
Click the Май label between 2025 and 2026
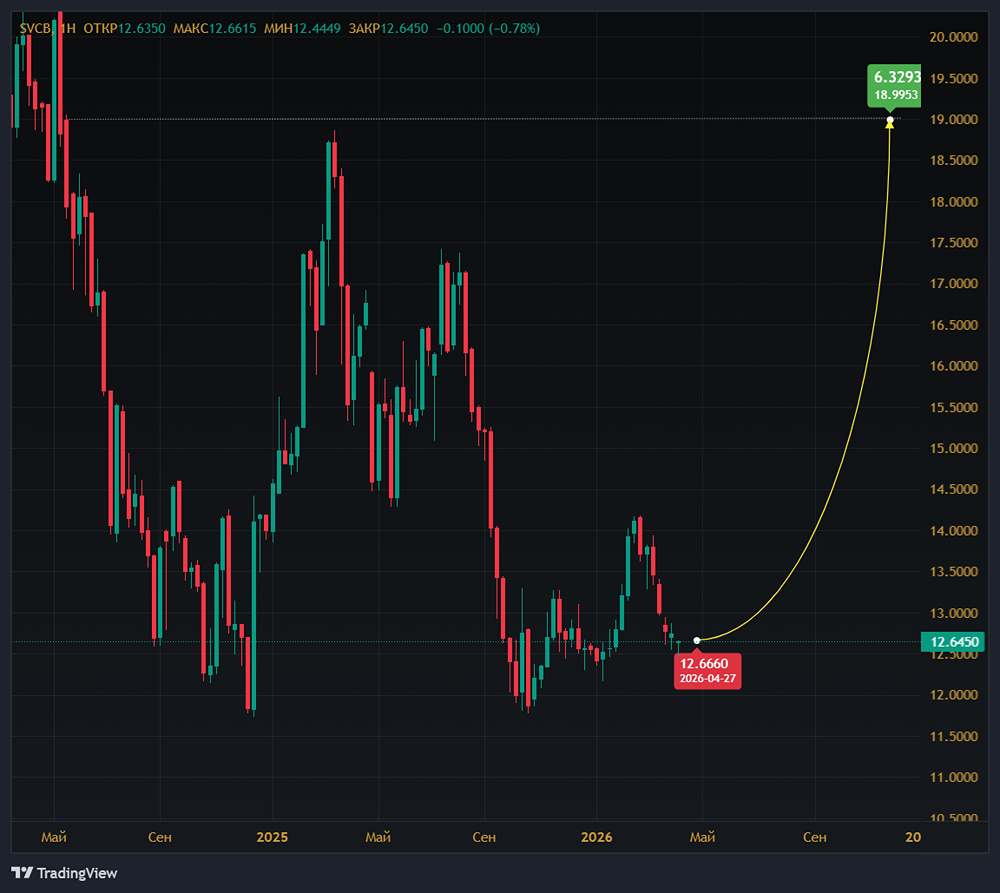[378, 837]
